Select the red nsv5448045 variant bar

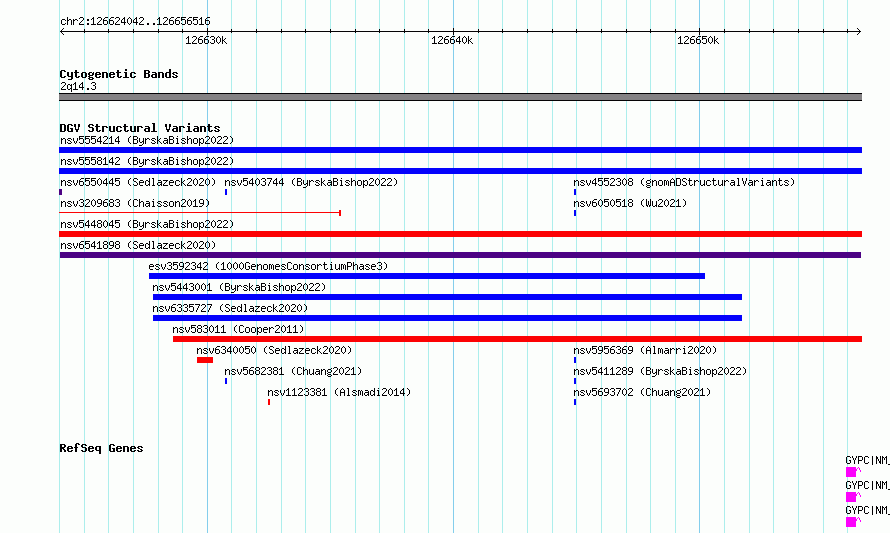[x=460, y=234]
